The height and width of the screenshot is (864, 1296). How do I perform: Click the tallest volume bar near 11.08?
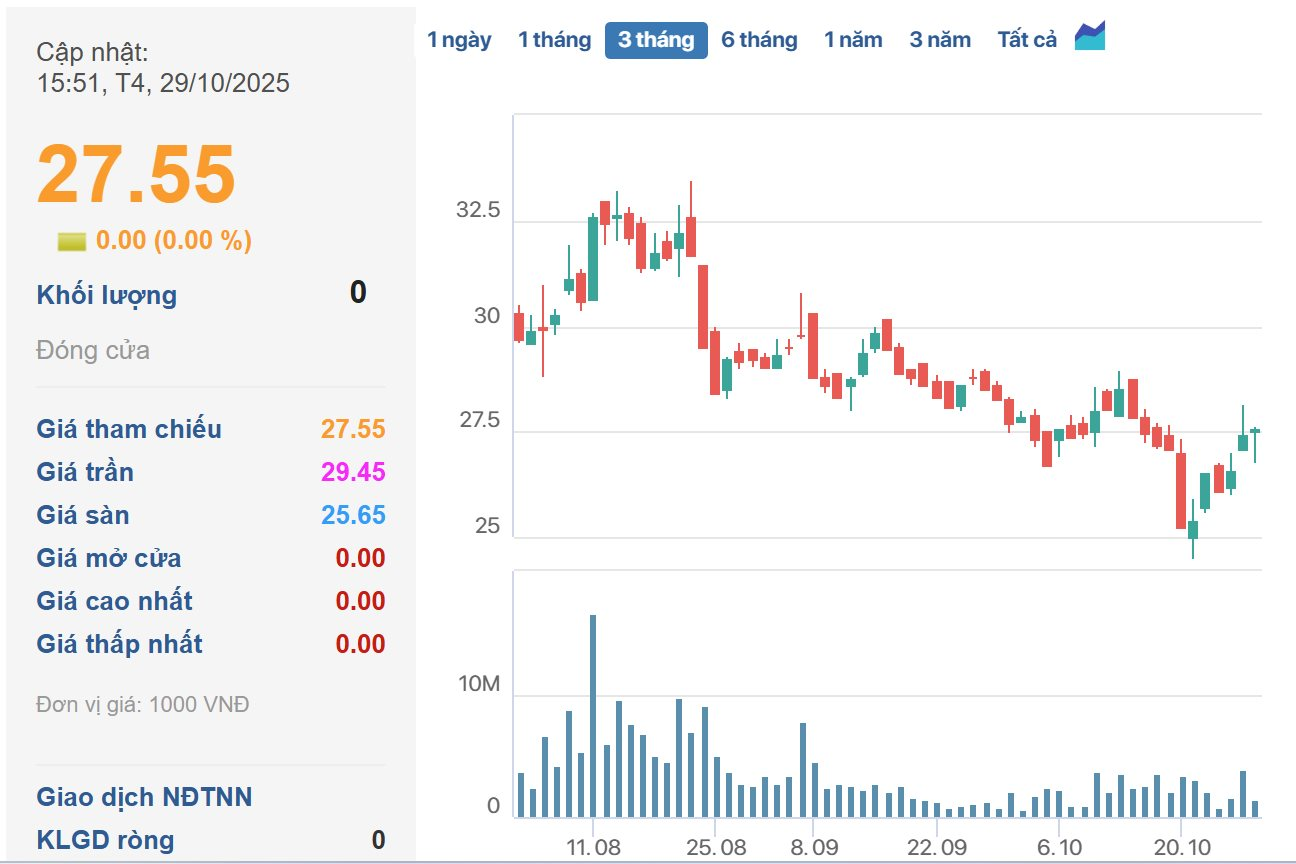pyautogui.click(x=593, y=715)
